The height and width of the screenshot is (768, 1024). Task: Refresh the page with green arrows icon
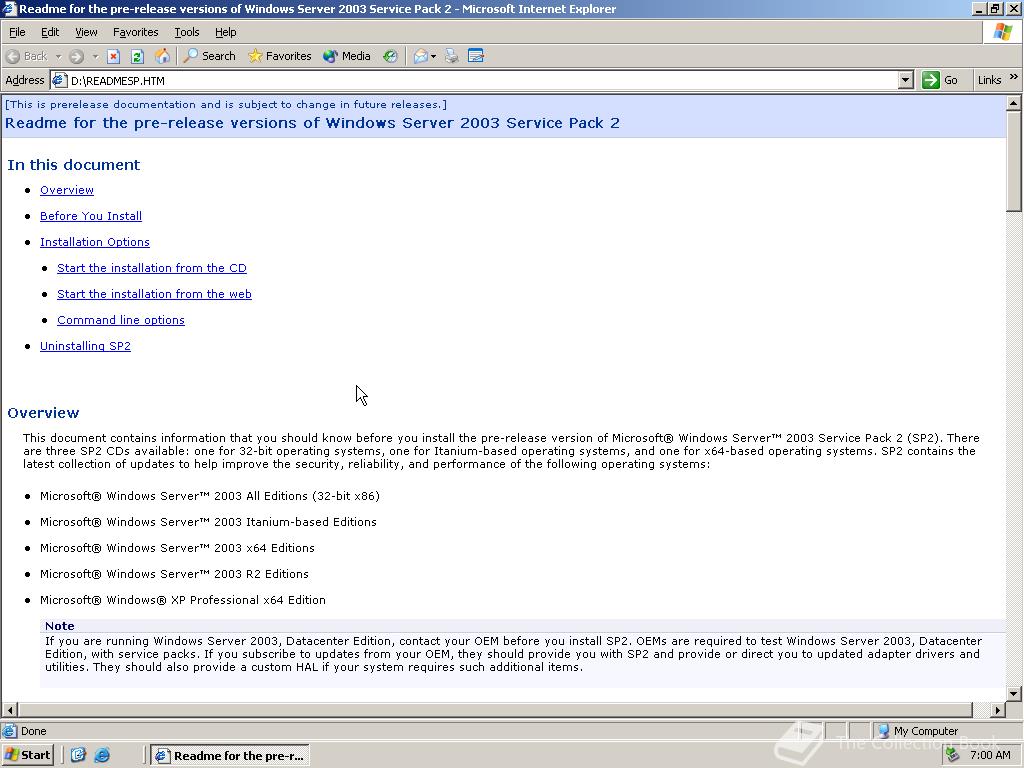click(137, 56)
